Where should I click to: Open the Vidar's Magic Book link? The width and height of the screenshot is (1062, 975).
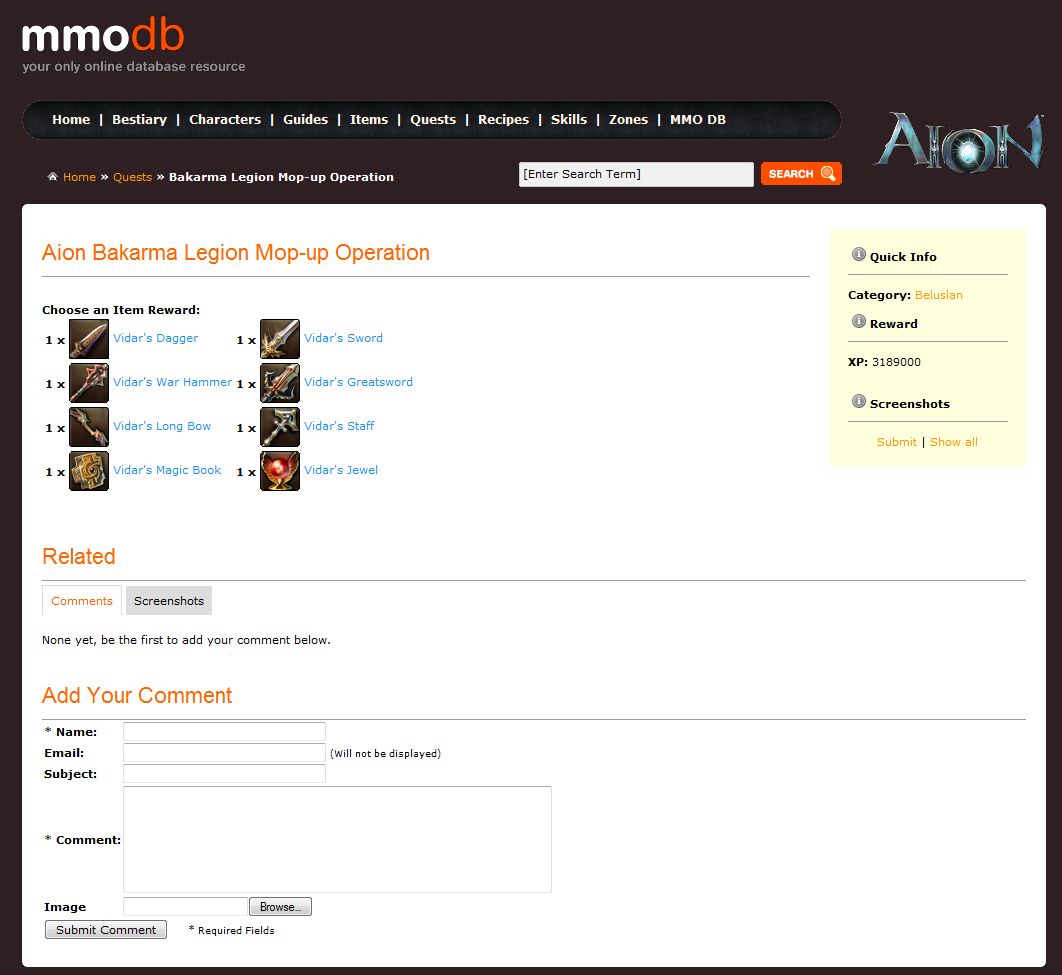pyautogui.click(x=167, y=470)
